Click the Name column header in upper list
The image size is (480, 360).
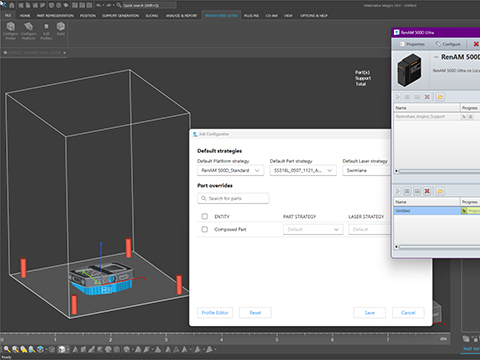427,108
